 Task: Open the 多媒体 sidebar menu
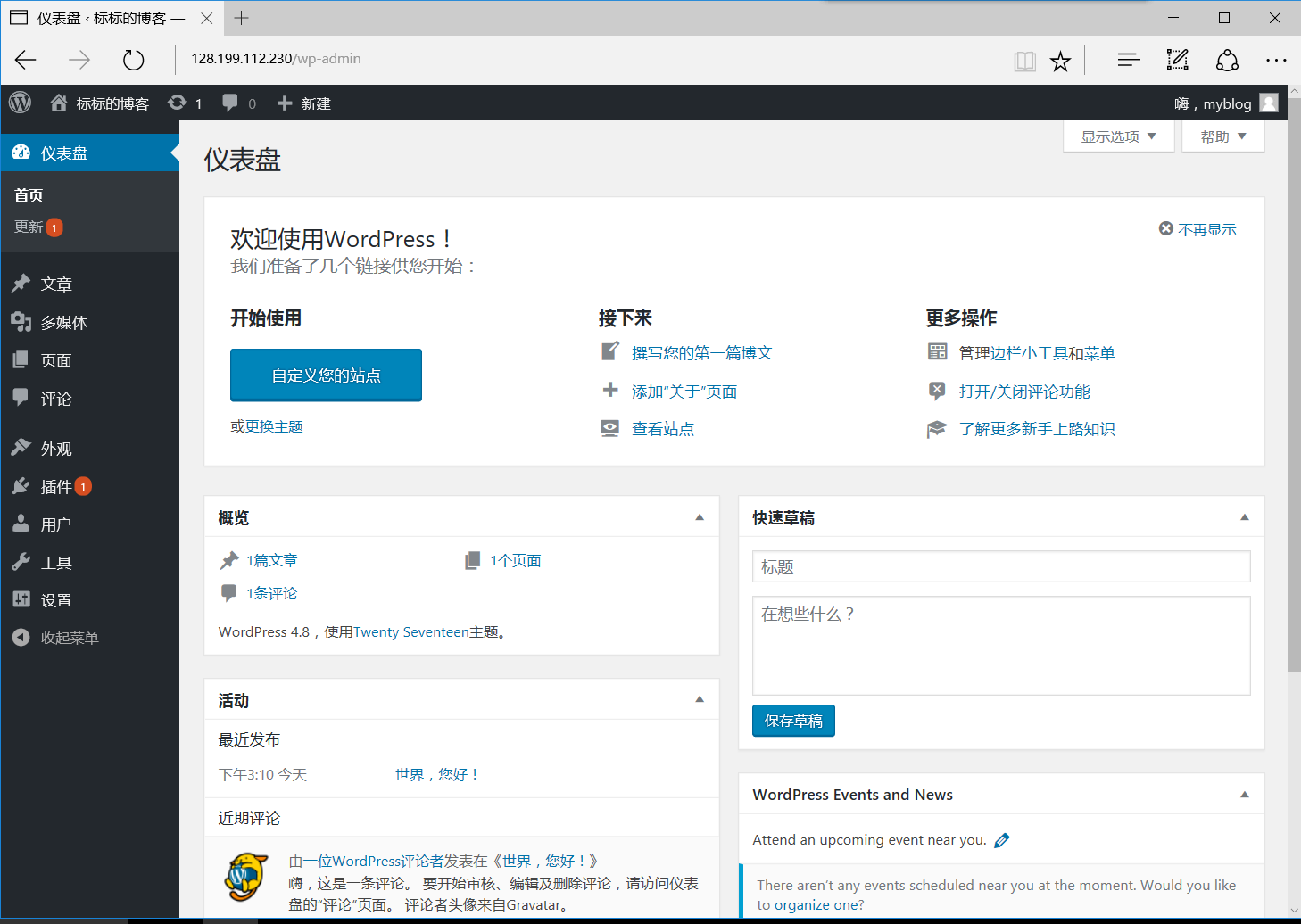(x=89, y=322)
